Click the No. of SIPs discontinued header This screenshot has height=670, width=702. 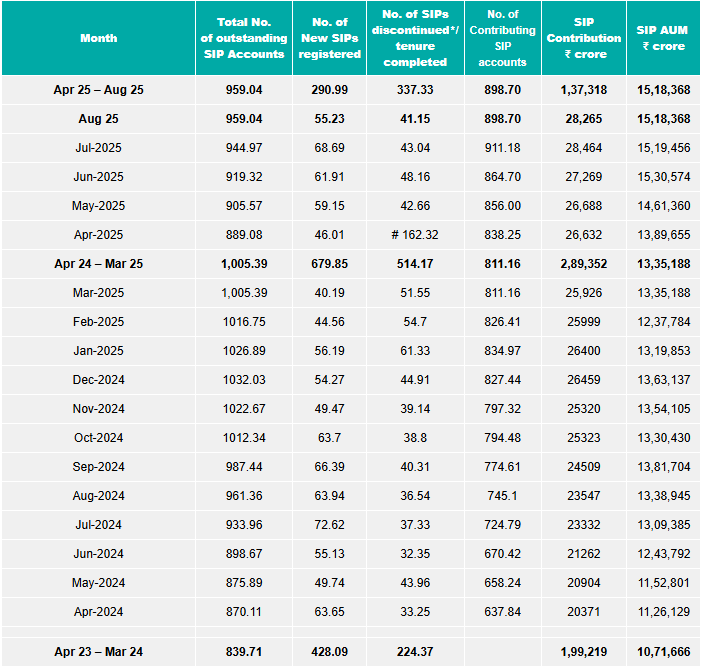click(415, 38)
